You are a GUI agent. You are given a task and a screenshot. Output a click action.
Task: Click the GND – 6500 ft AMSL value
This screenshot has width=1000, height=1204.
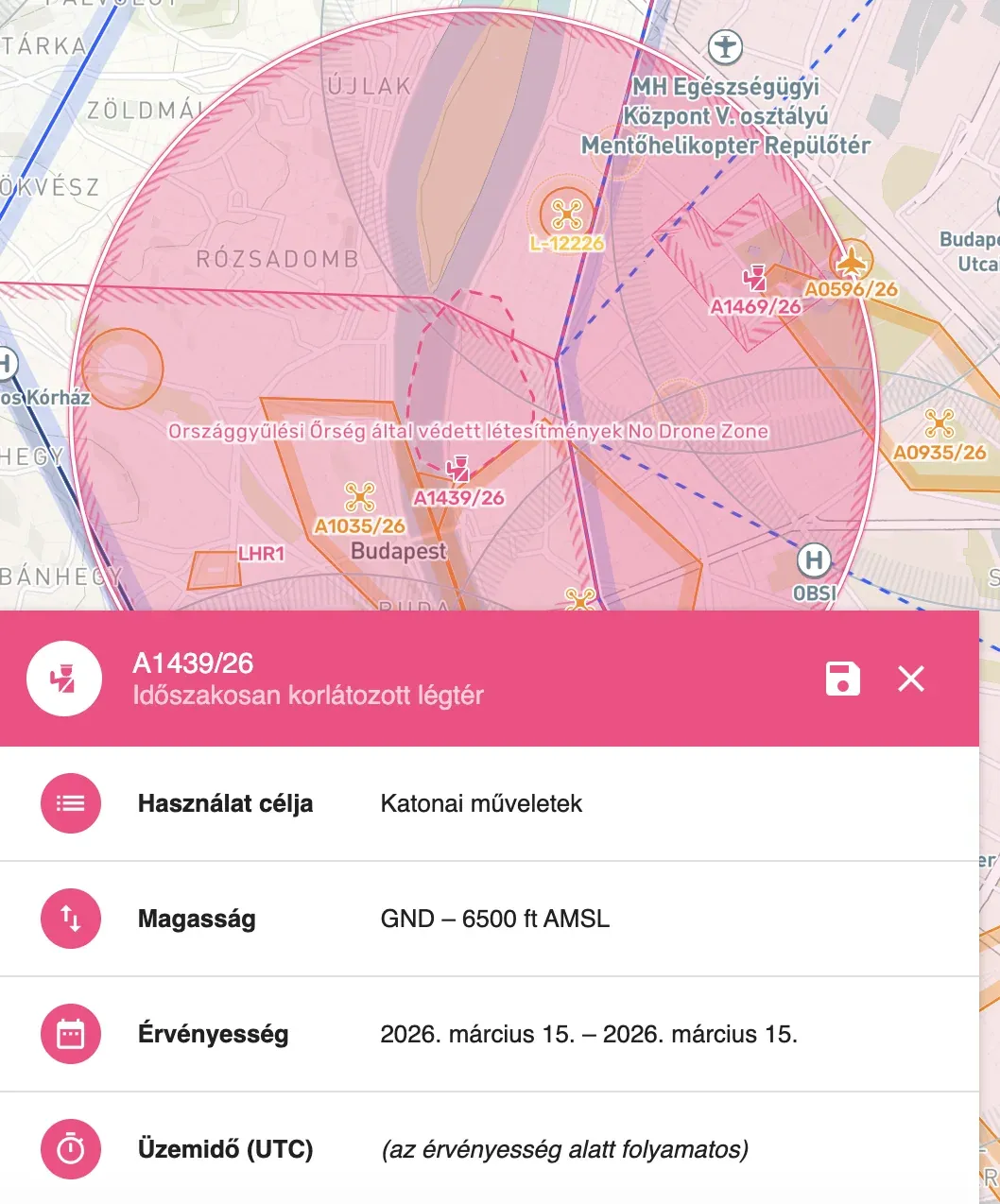coord(495,919)
